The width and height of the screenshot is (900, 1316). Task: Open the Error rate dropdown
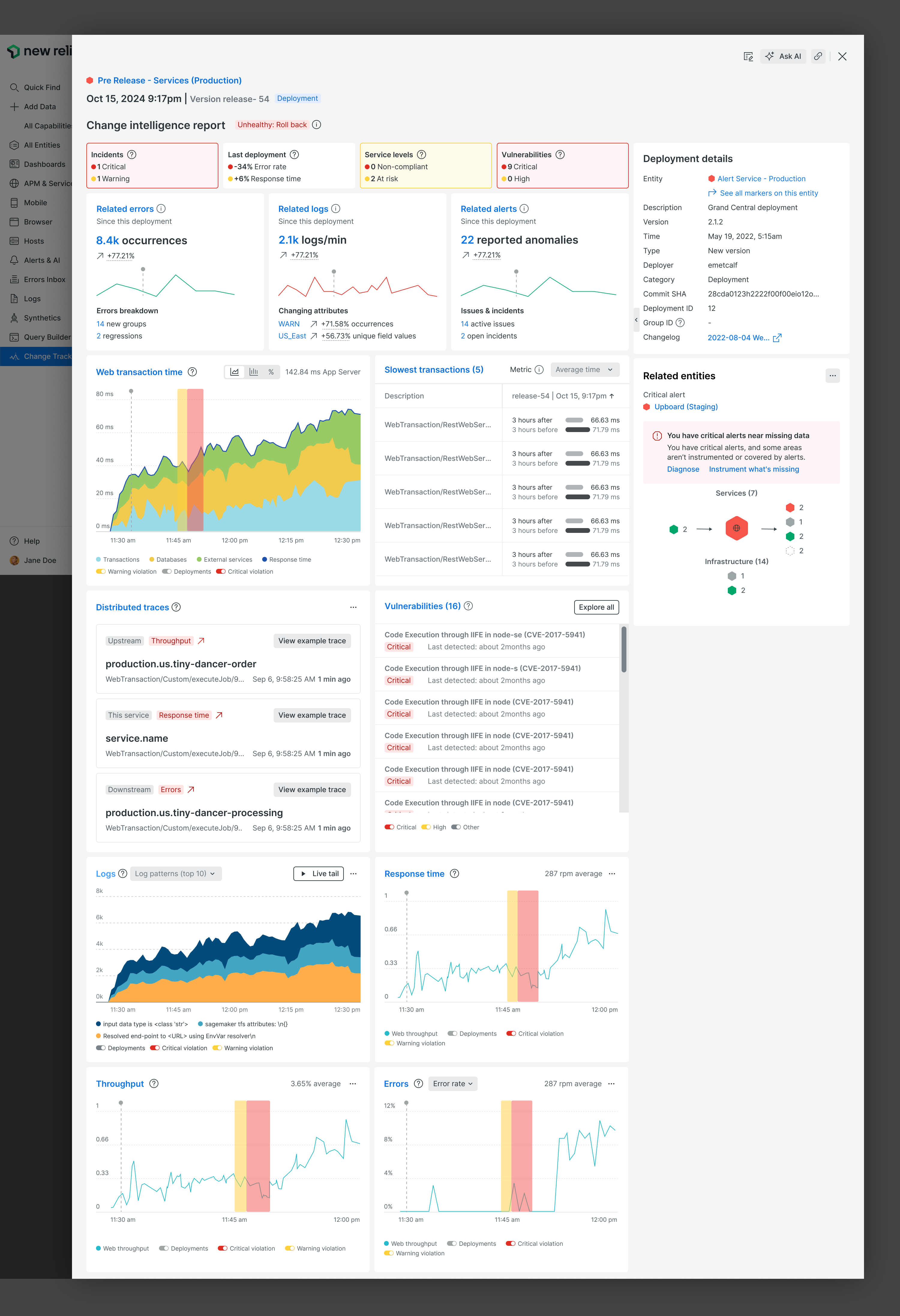453,1084
